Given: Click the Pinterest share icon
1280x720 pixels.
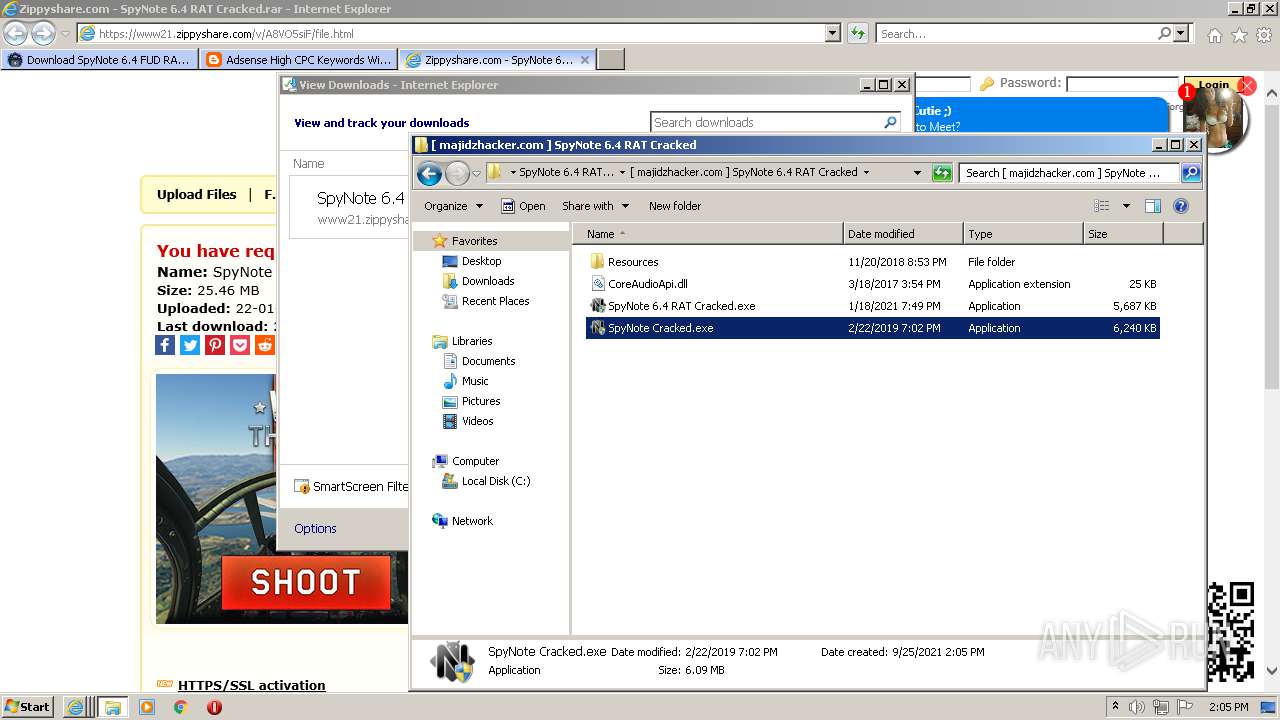Looking at the screenshot, I should (215, 345).
